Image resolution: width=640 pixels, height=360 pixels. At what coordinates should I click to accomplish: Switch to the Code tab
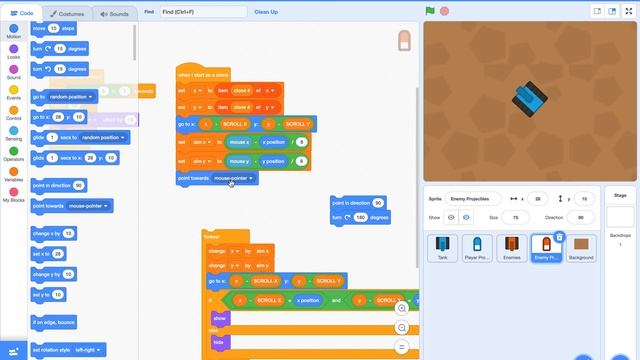(22, 13)
